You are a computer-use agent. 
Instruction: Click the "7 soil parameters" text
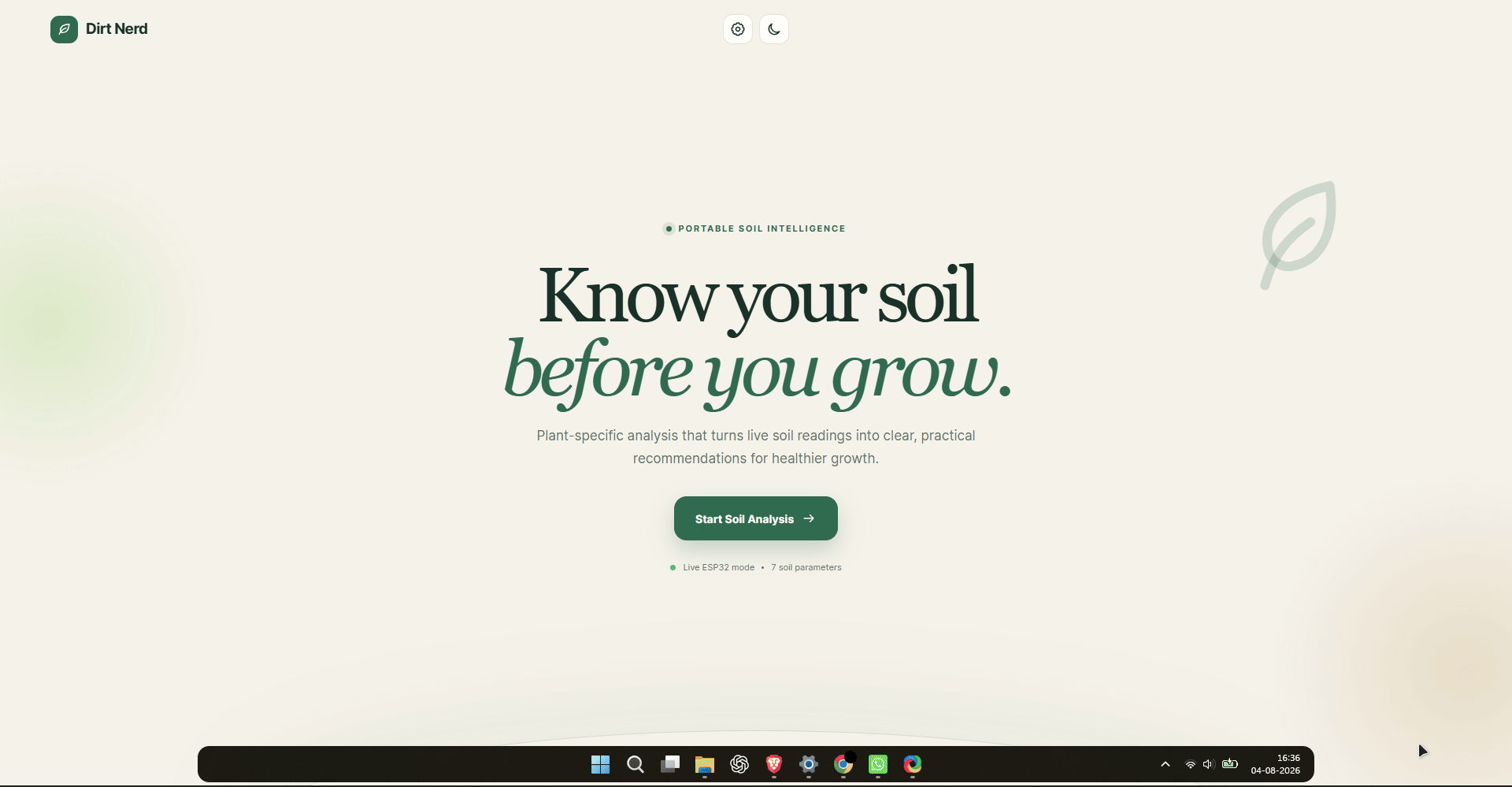[806, 567]
